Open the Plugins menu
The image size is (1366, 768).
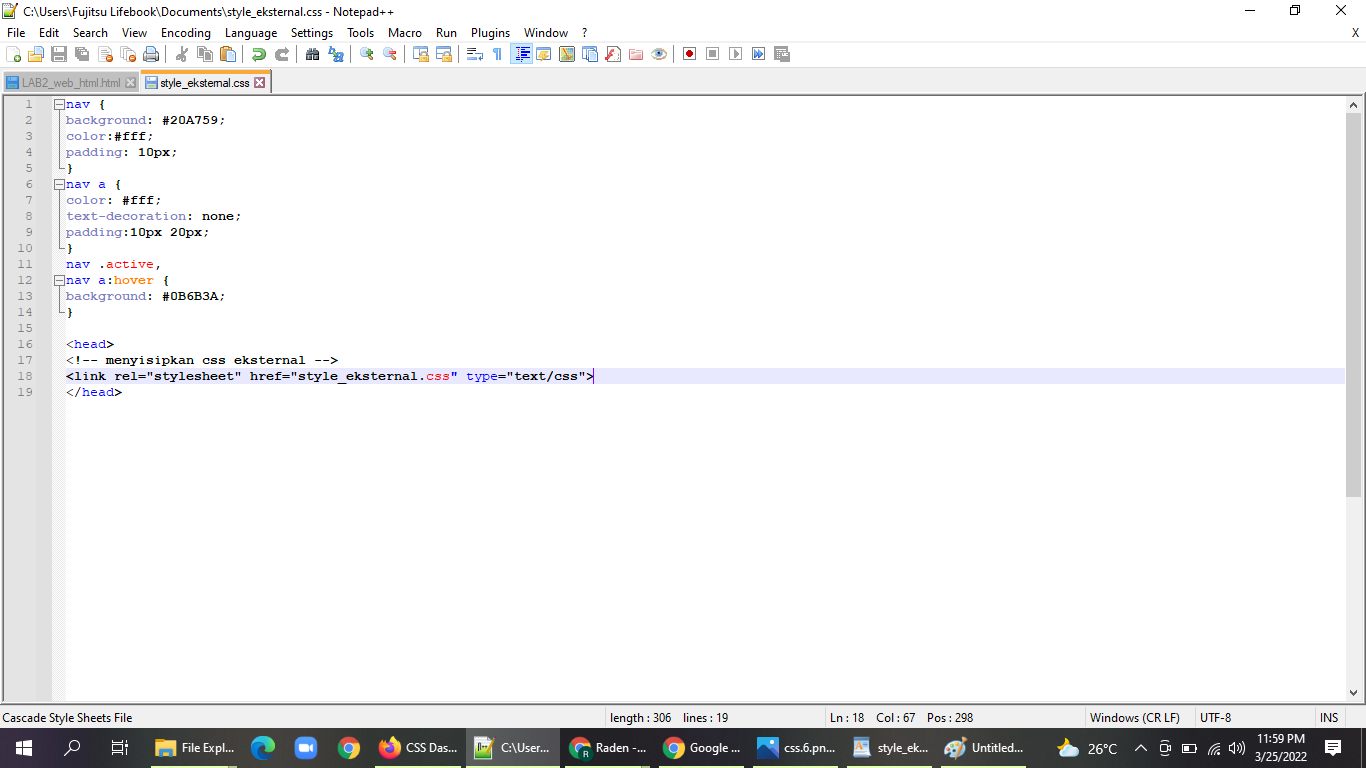(490, 33)
